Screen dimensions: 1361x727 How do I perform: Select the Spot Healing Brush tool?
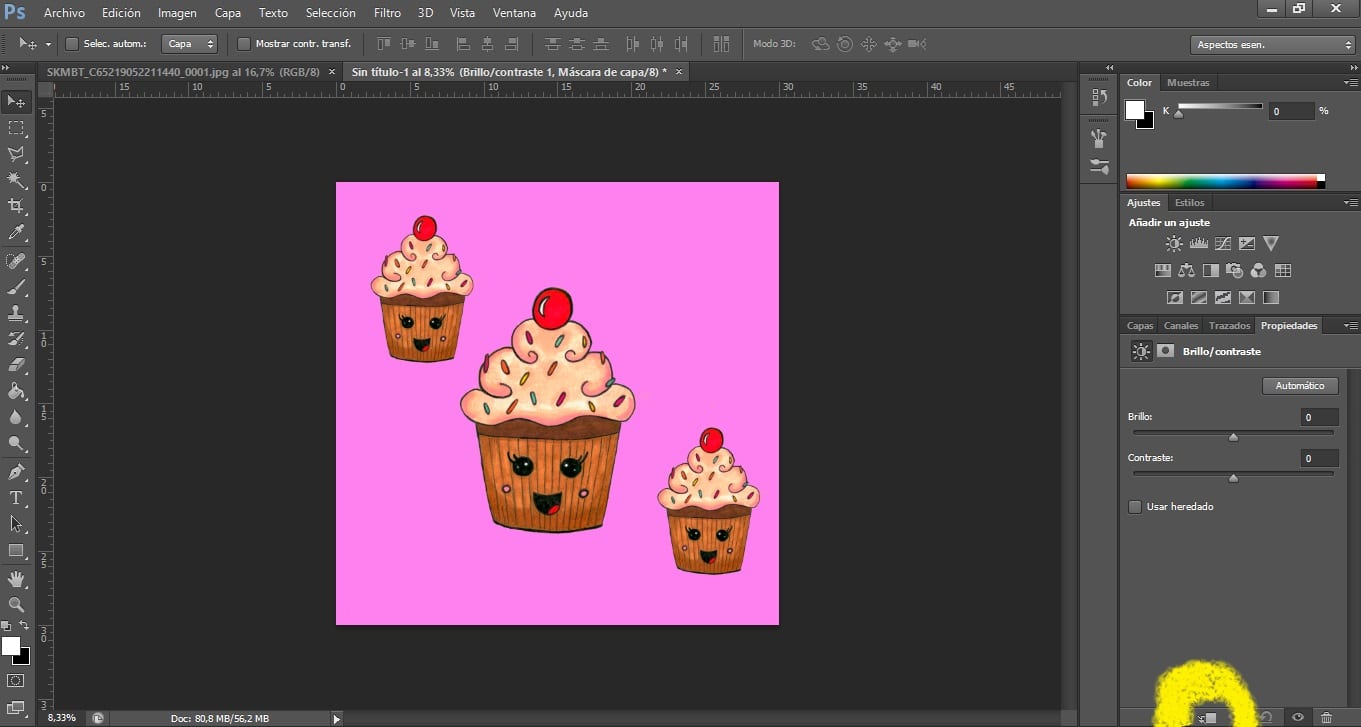coord(16,261)
